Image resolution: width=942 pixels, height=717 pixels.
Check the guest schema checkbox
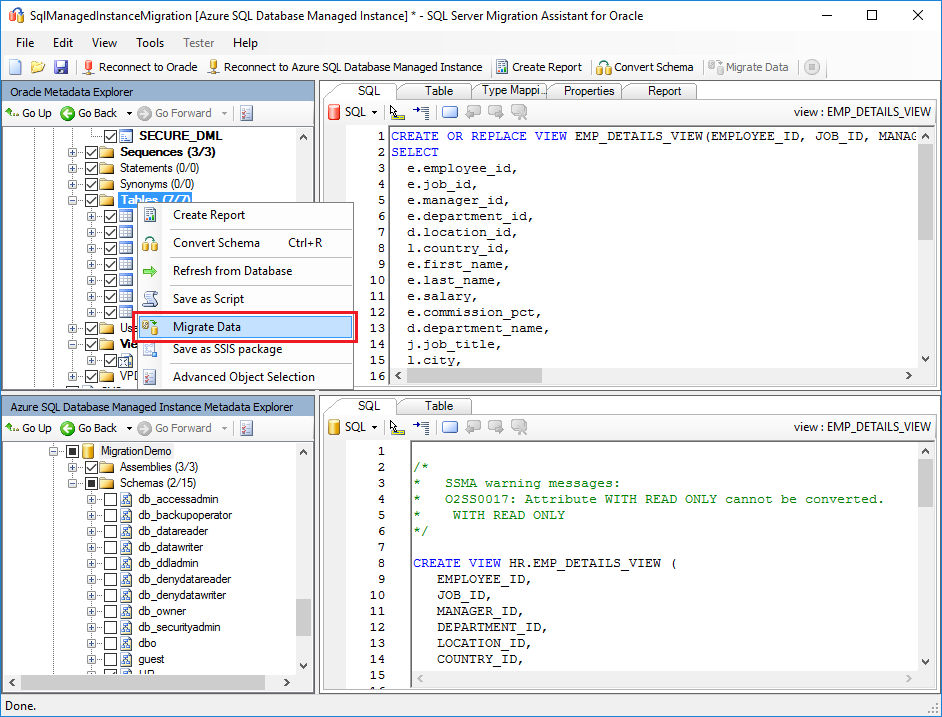[111, 659]
